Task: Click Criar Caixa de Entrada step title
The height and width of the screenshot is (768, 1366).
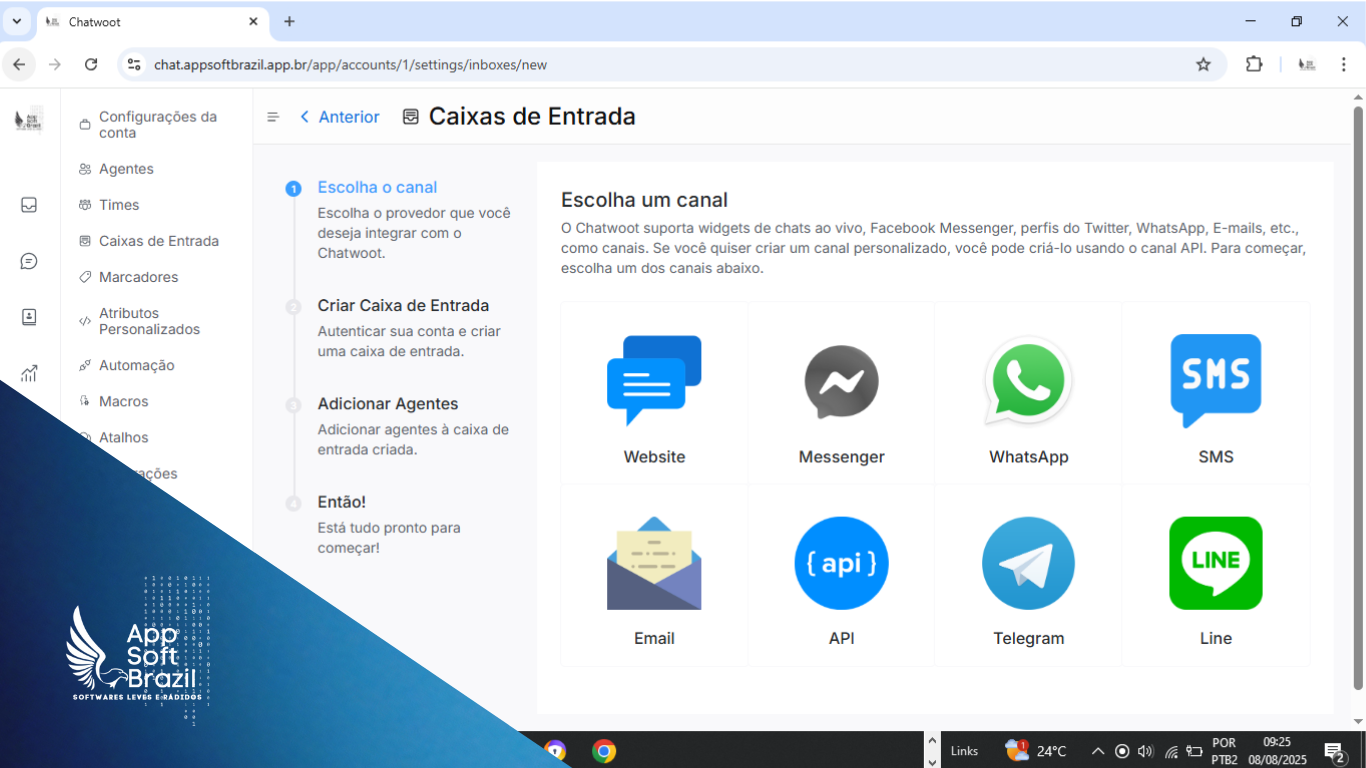Action: coord(403,306)
